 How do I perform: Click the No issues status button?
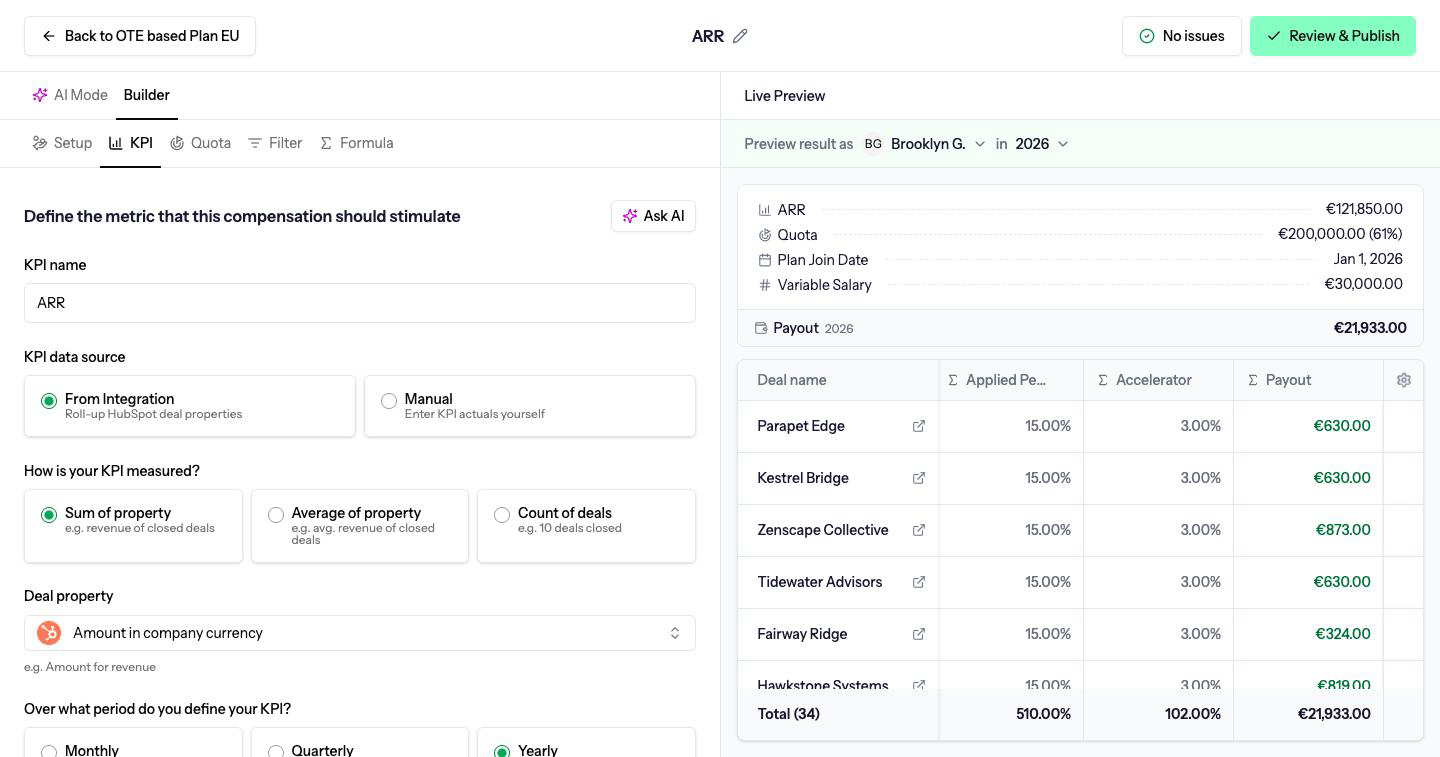pyautogui.click(x=1182, y=36)
